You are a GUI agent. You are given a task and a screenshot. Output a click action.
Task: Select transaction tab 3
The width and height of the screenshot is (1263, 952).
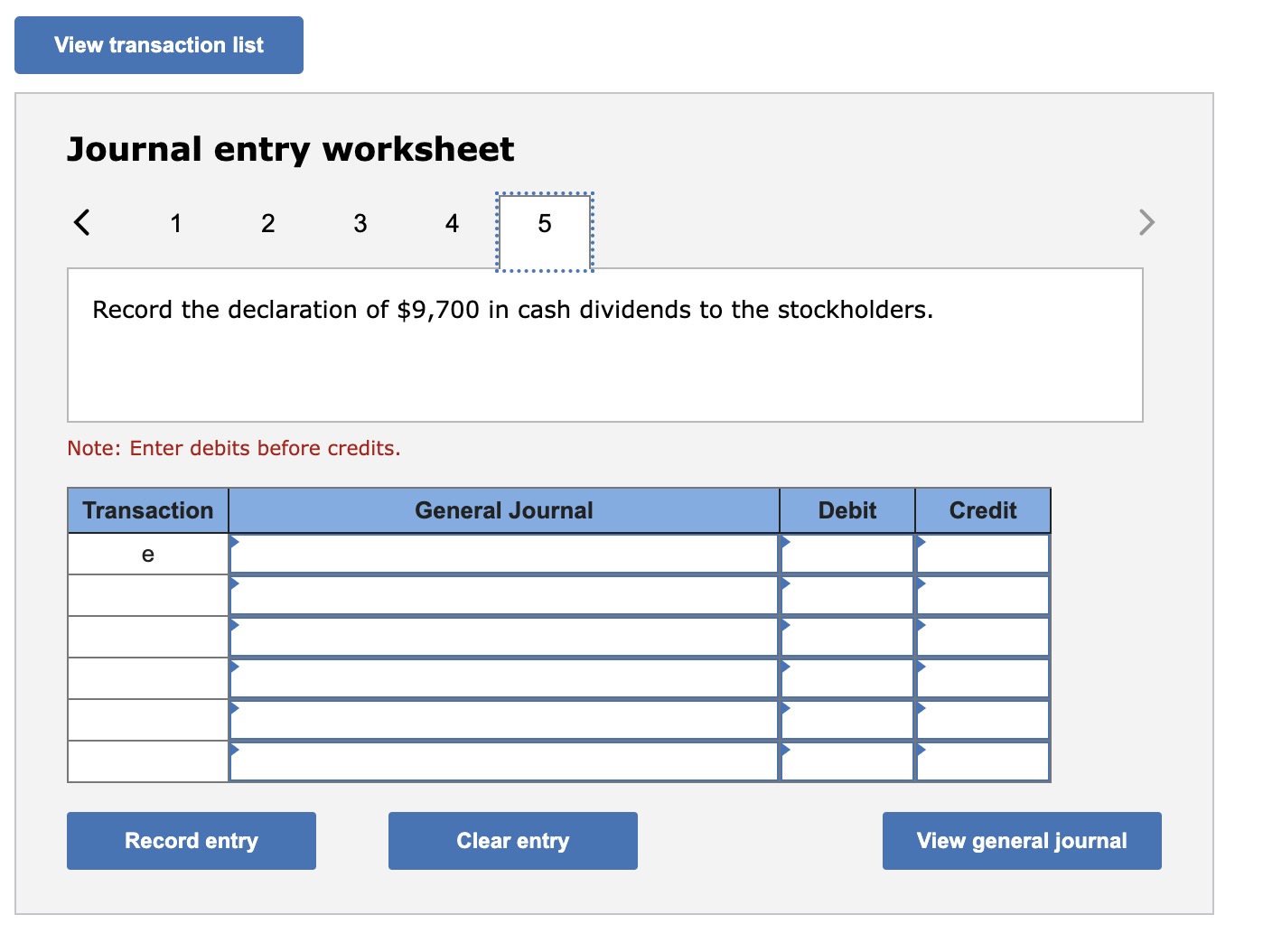click(x=360, y=223)
